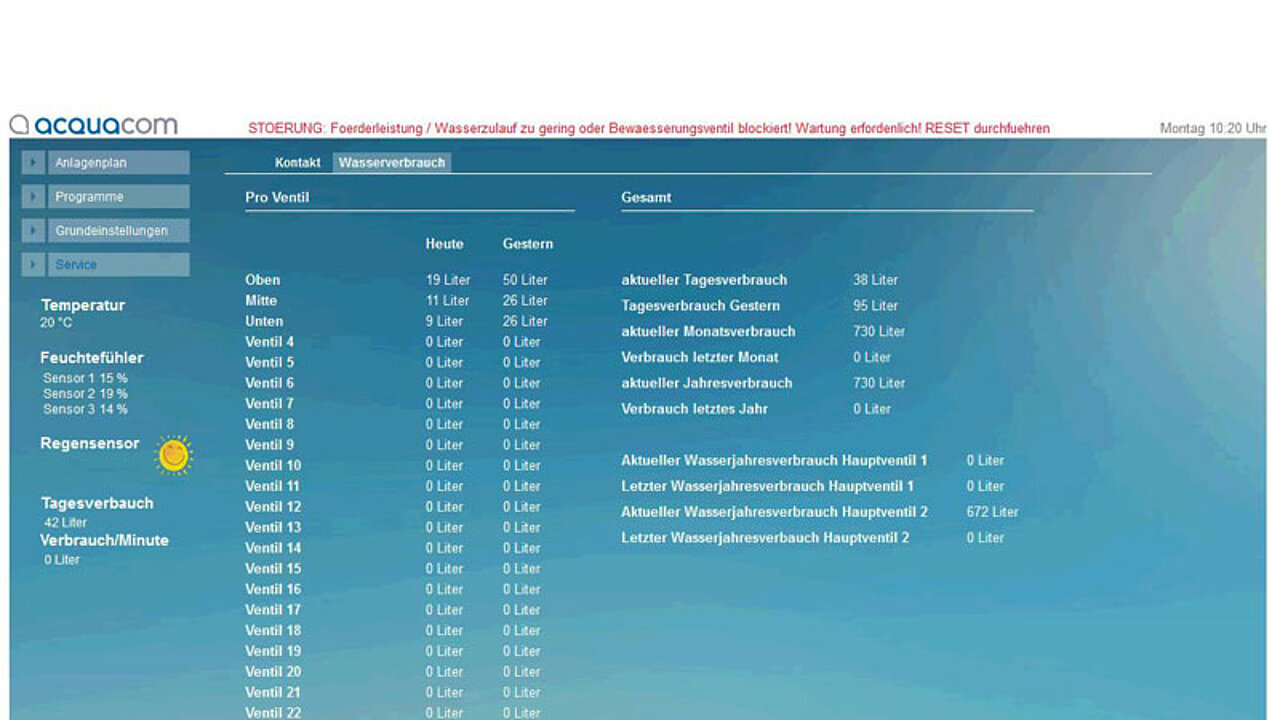The image size is (1280, 720).
Task: Open the Service menu
Action: click(117, 265)
